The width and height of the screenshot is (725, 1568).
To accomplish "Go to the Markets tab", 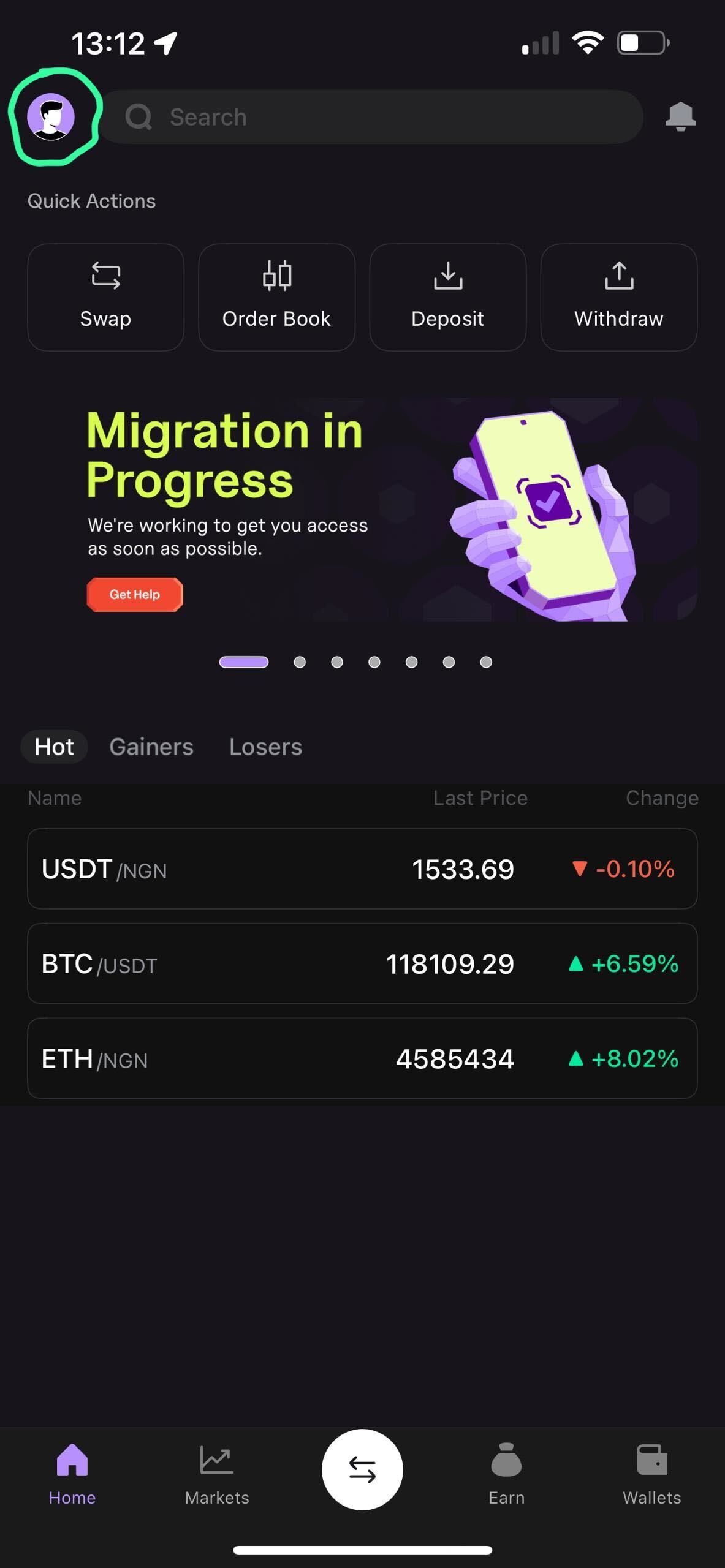I will coord(217,1474).
